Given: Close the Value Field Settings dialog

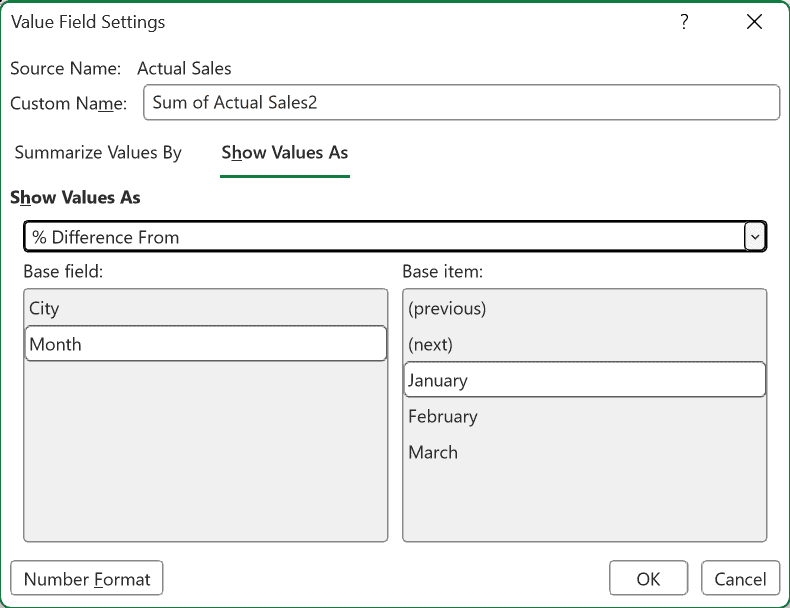Looking at the screenshot, I should tap(754, 22).
